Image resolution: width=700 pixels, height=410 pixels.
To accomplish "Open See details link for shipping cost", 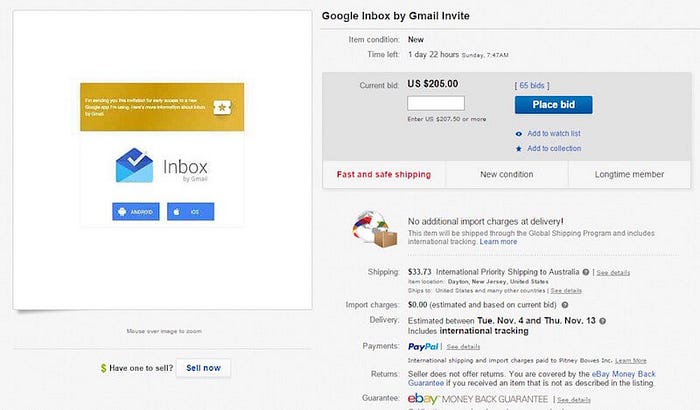I will (x=613, y=272).
